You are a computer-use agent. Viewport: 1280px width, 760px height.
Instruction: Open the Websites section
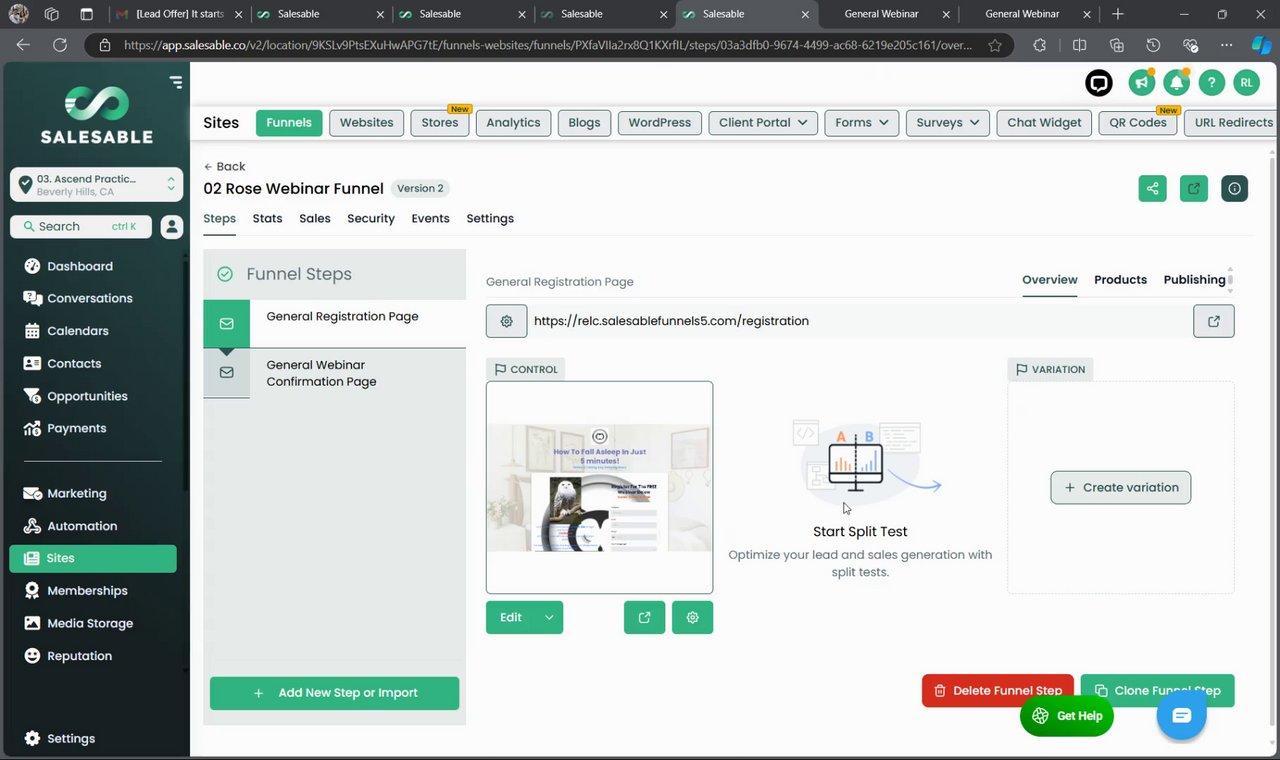tap(367, 122)
